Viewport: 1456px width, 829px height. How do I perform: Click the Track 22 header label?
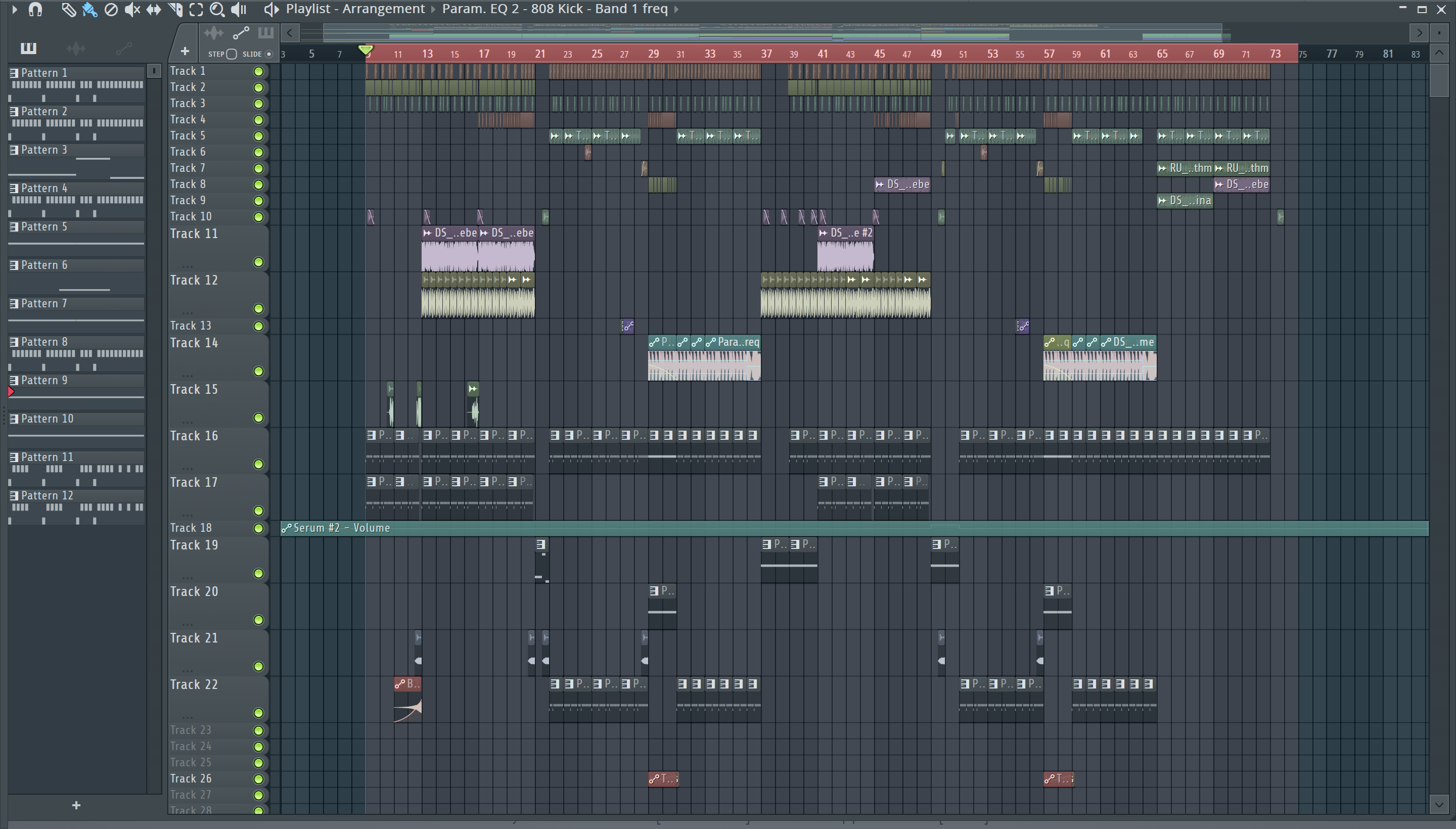[x=194, y=684]
